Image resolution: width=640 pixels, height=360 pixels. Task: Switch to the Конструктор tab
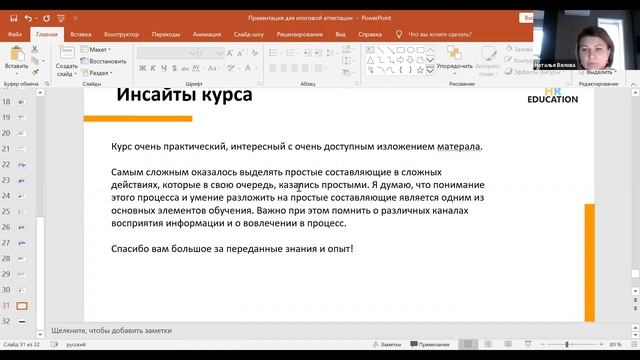121,34
